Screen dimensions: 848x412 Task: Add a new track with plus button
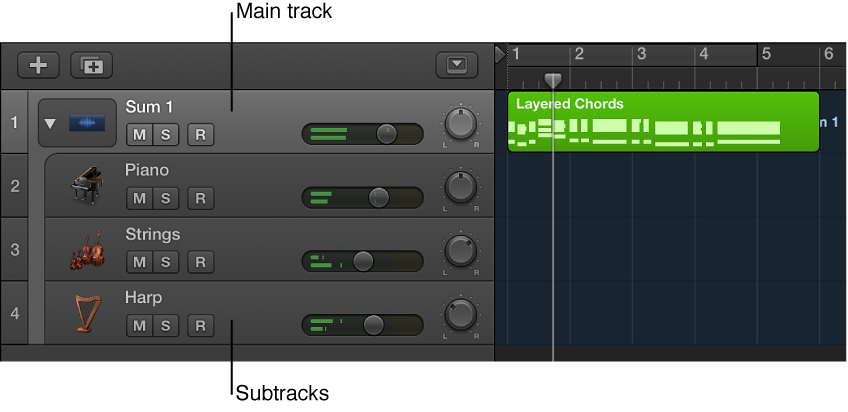coord(38,65)
